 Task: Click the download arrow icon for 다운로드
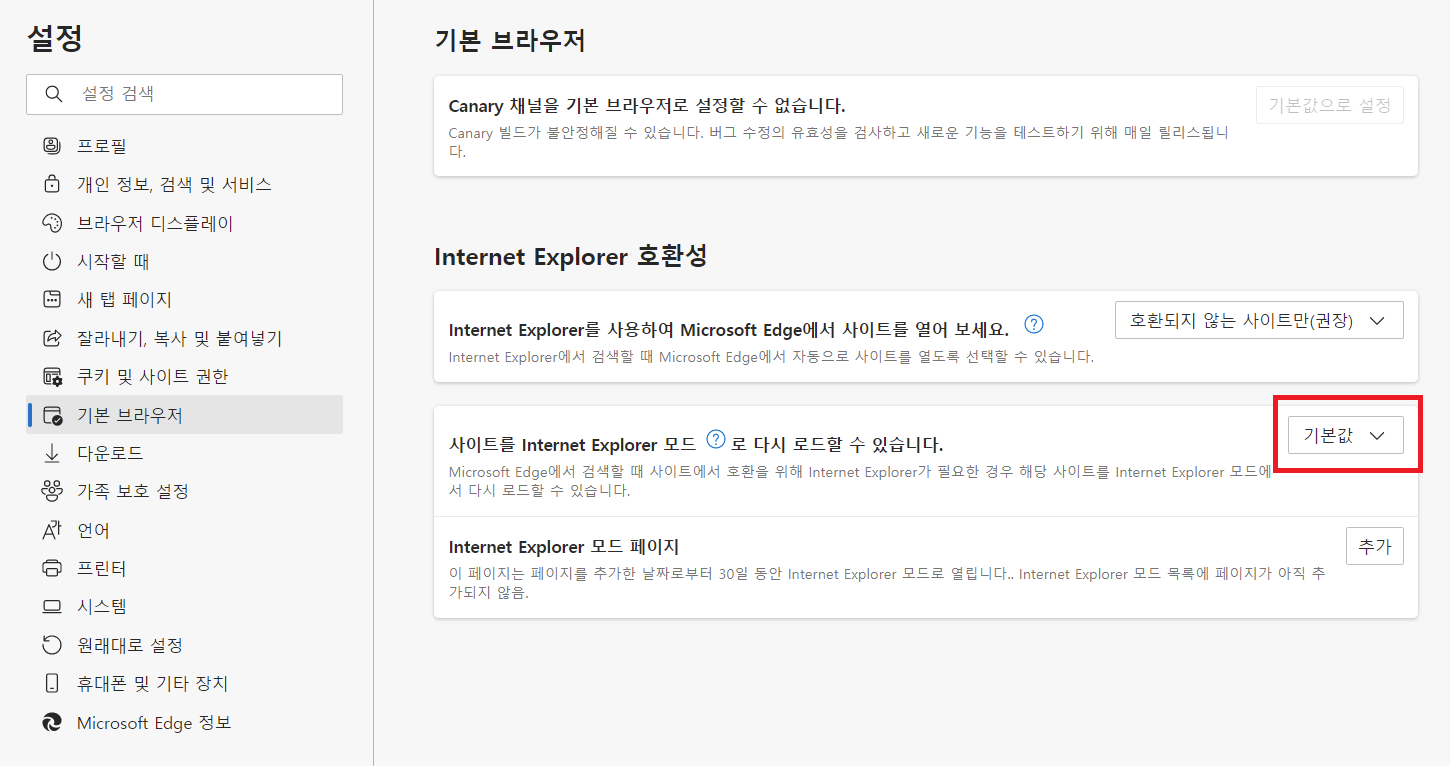point(52,453)
